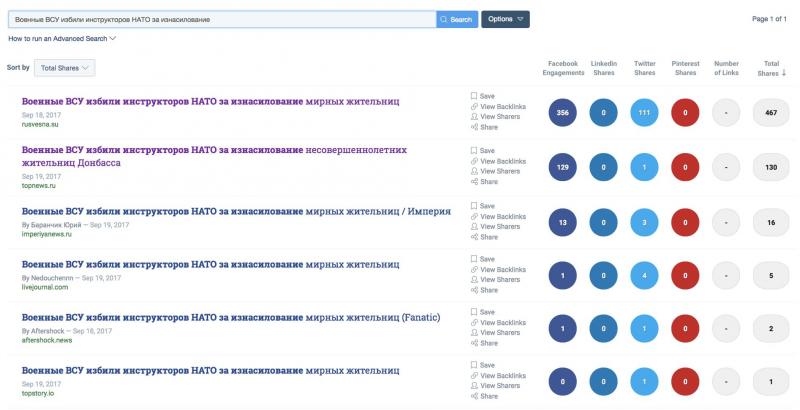The width and height of the screenshot is (800, 410).
Task: View Backlinks for the rusvesna.su result
Action: pos(502,106)
